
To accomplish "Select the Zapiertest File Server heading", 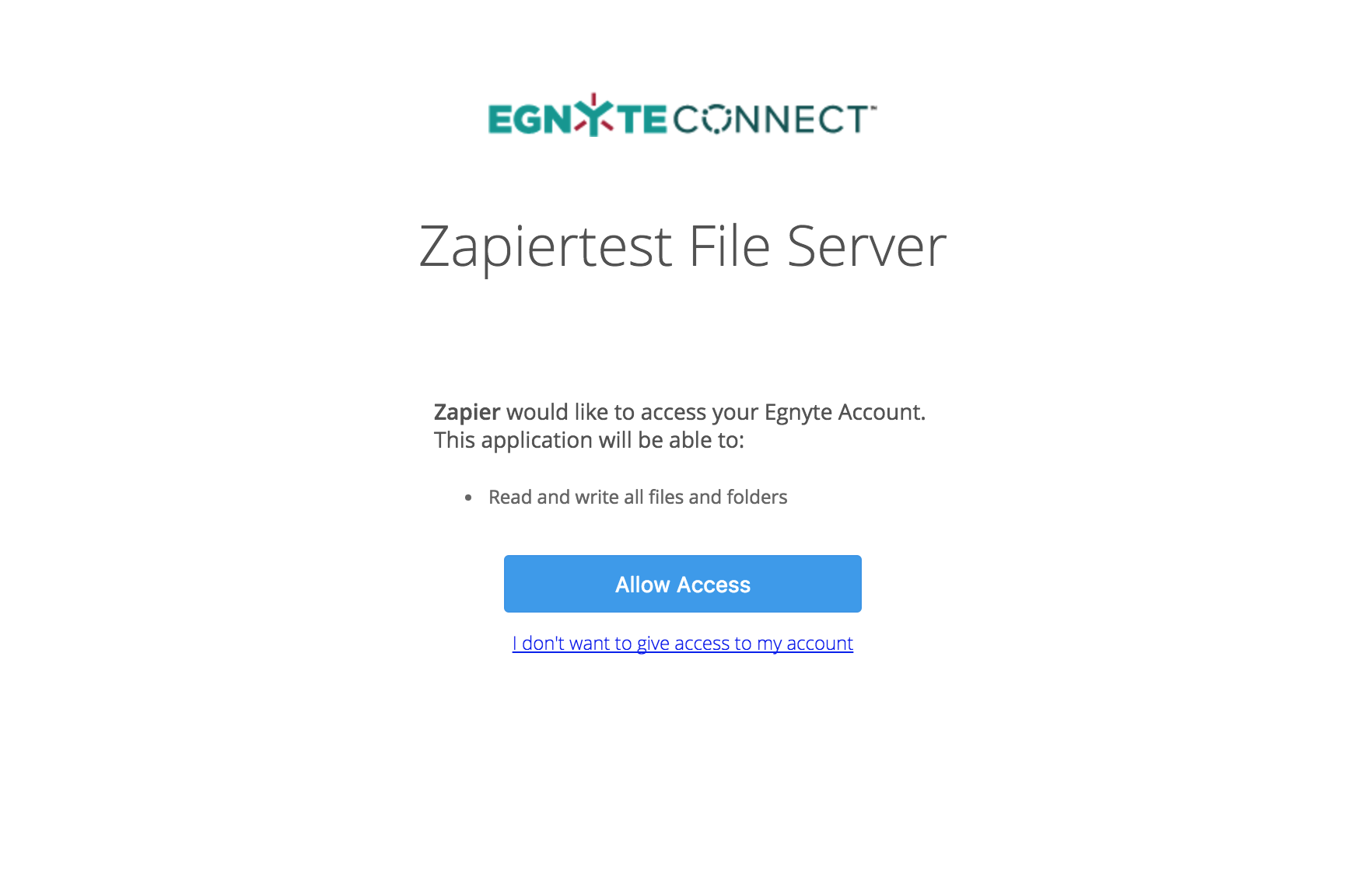I will tap(682, 247).
